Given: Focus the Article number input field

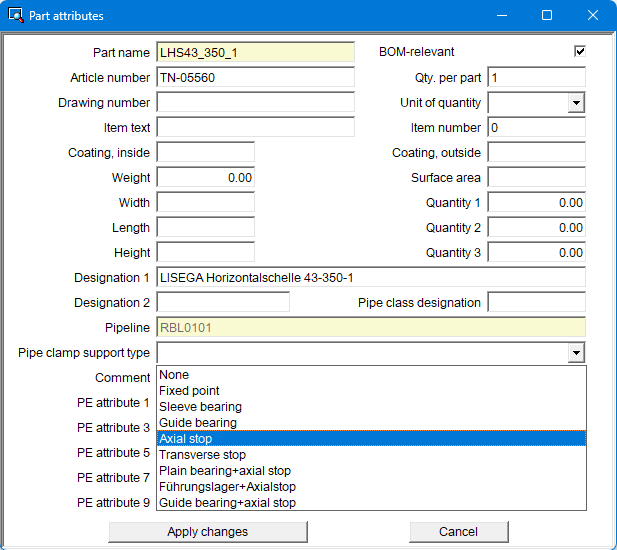Looking at the screenshot, I should pos(255,78).
